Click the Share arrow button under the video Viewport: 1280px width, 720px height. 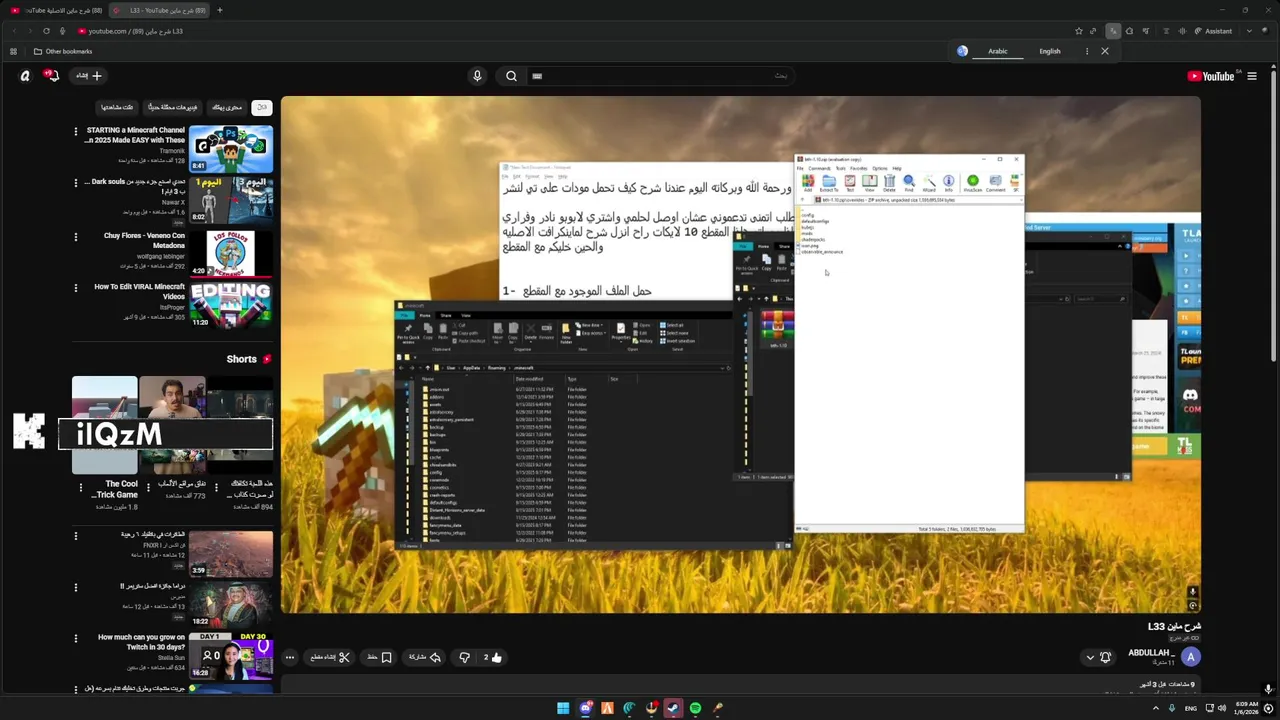[x=425, y=657]
